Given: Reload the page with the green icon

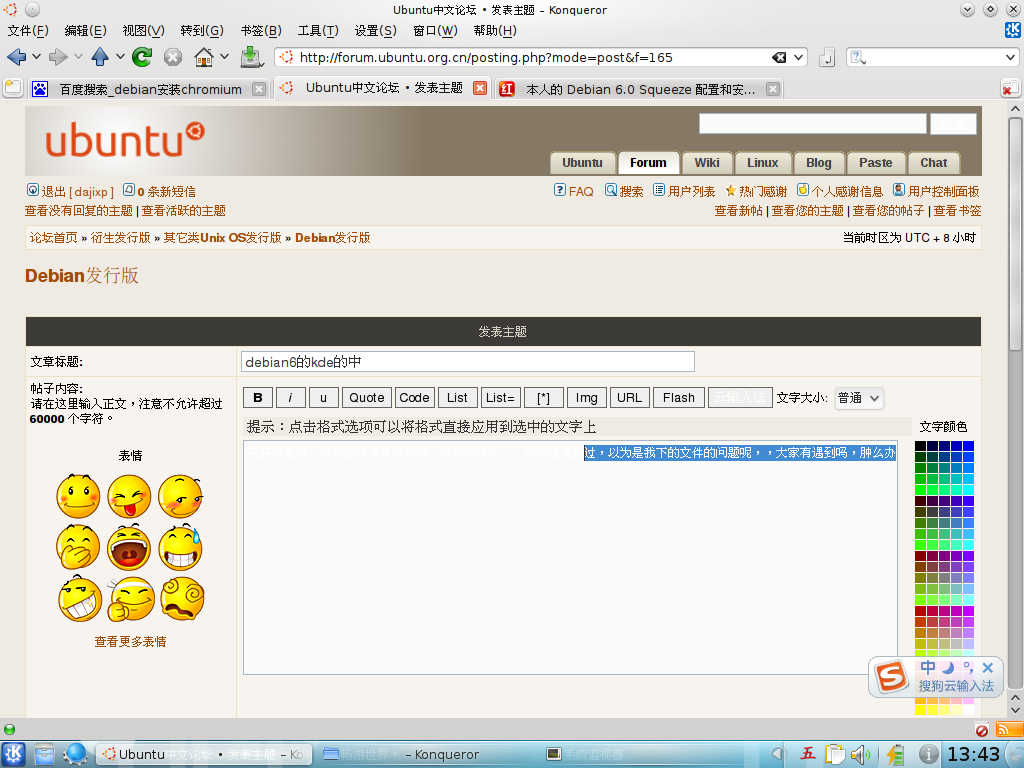Looking at the screenshot, I should click(x=142, y=57).
